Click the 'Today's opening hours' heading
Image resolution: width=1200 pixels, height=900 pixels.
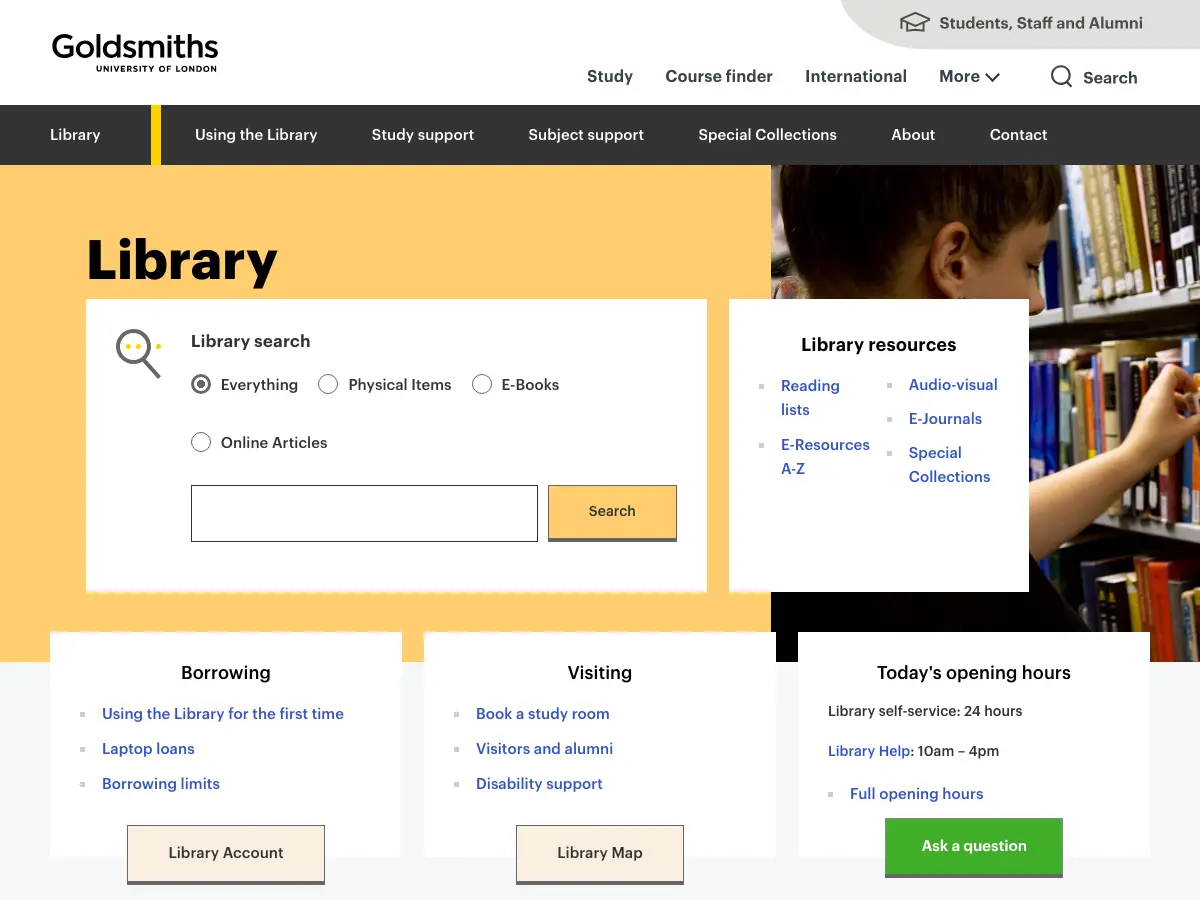974,672
